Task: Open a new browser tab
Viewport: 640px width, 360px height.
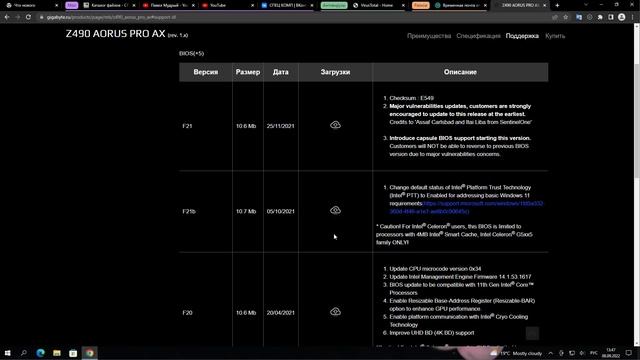Action: tap(557, 5)
